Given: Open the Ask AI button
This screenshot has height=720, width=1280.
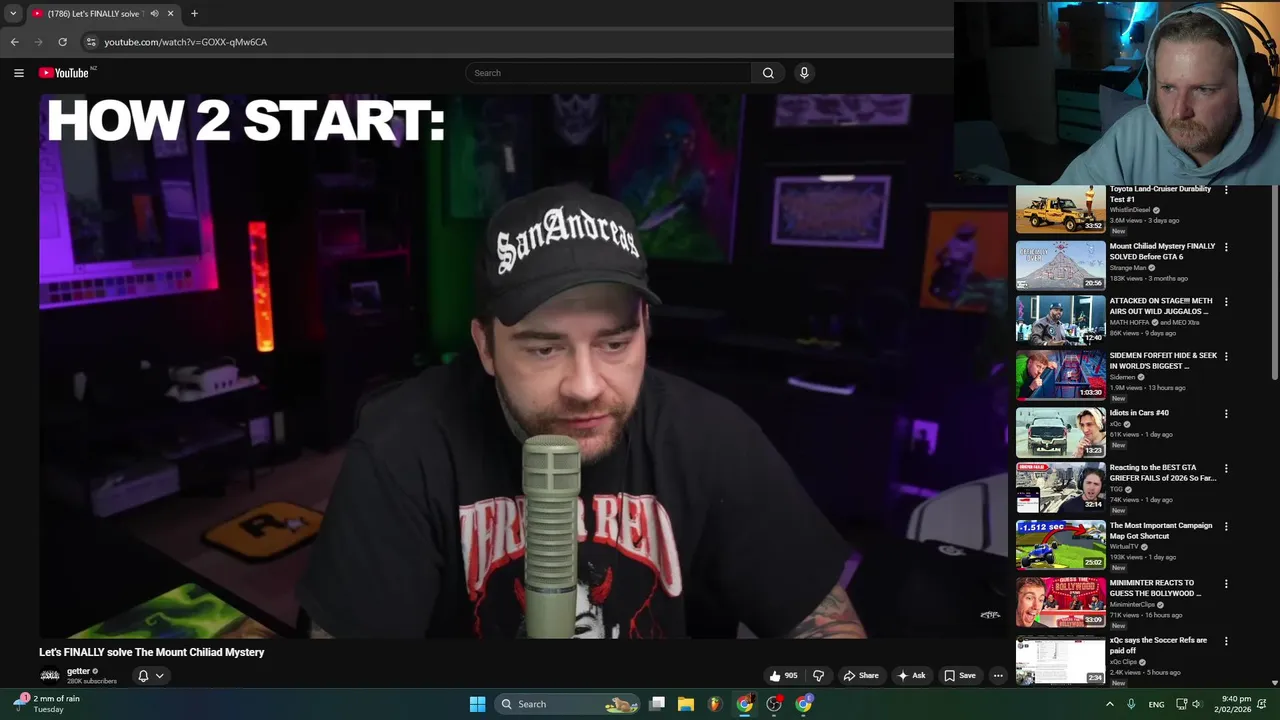Looking at the screenshot, I should 911,676.
